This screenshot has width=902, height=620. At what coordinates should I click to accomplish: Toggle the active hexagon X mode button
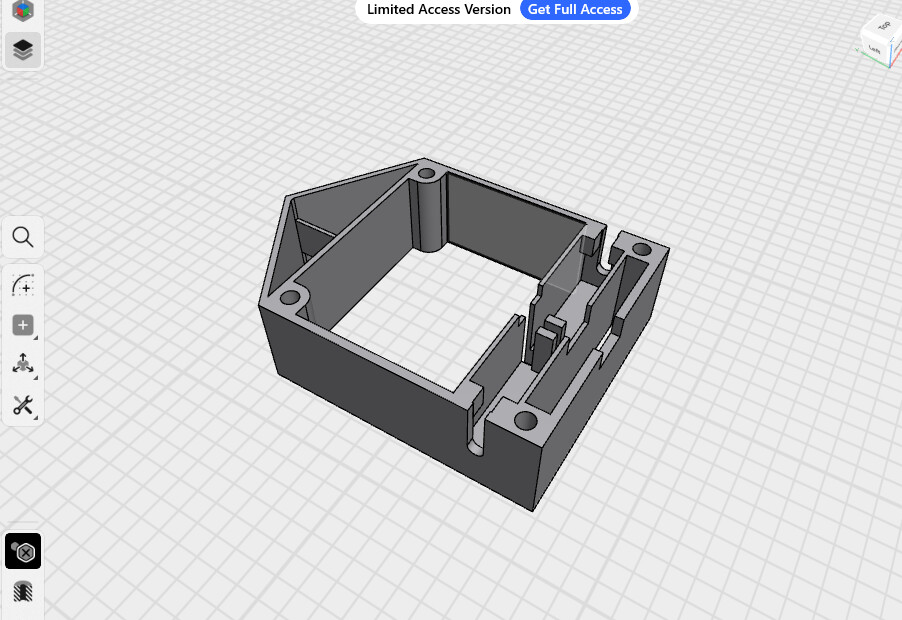pyautogui.click(x=23, y=551)
